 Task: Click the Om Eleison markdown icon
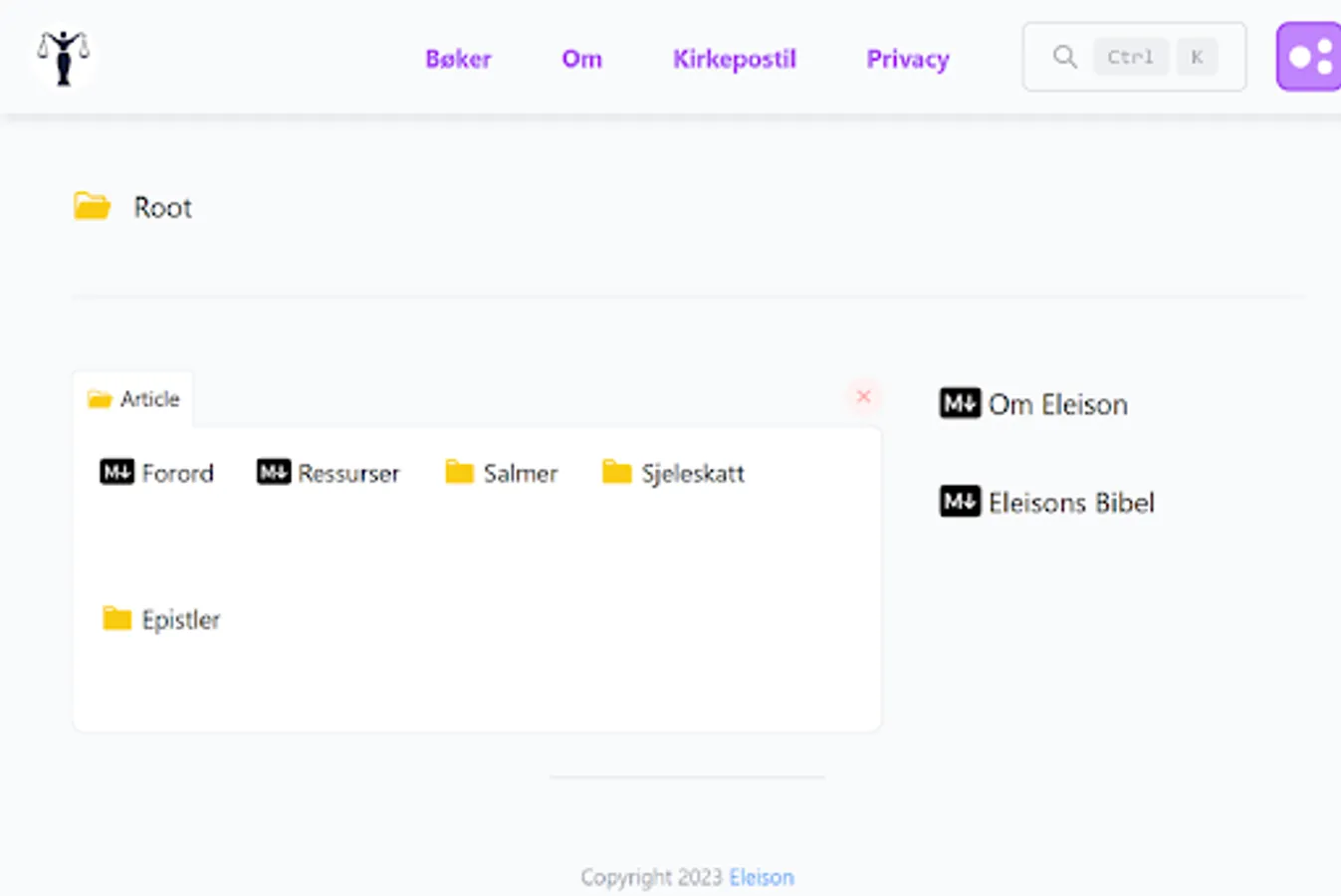pyautogui.click(x=960, y=403)
